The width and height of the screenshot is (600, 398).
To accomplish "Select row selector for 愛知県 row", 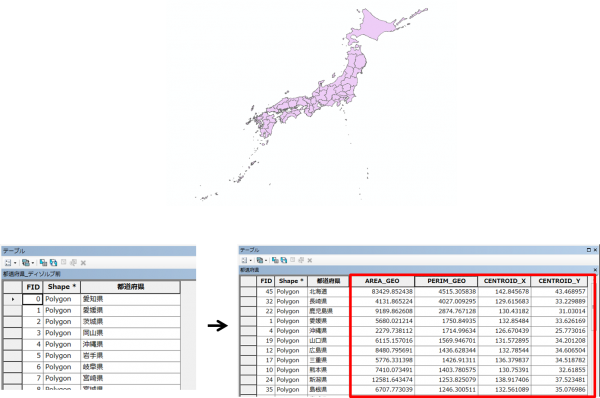I will click(x=13, y=299).
